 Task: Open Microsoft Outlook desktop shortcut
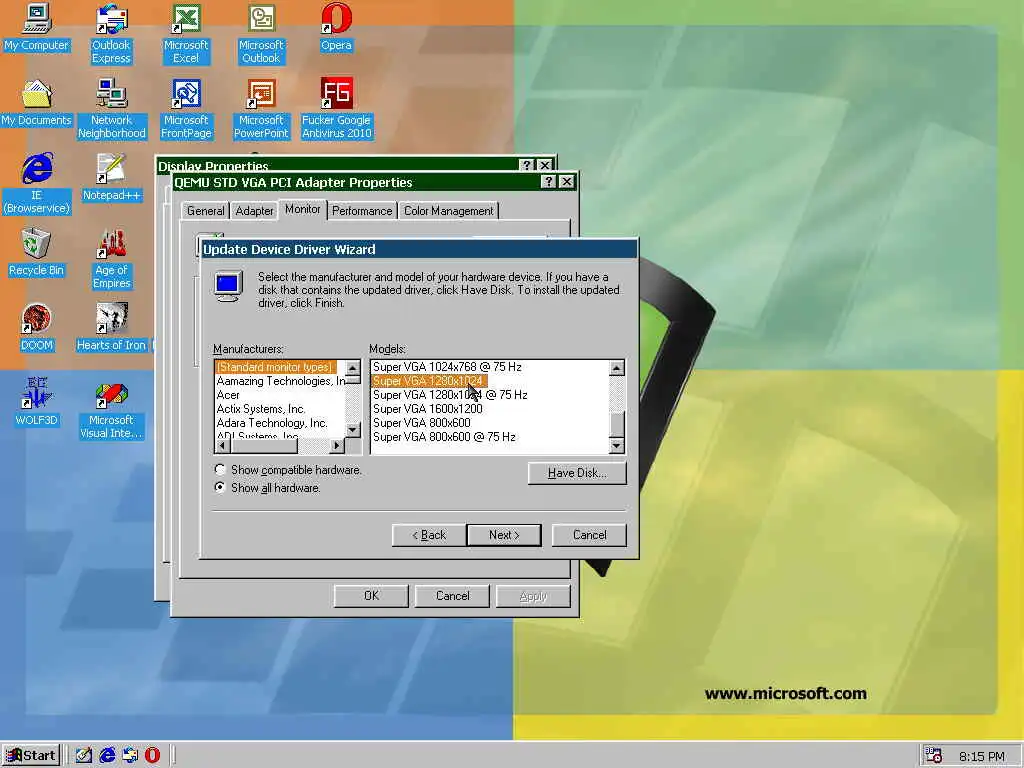click(261, 34)
